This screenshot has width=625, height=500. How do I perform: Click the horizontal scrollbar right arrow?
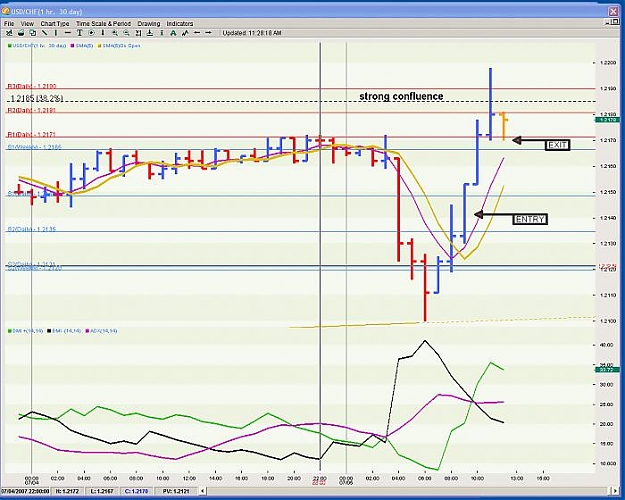pyautogui.click(x=614, y=491)
